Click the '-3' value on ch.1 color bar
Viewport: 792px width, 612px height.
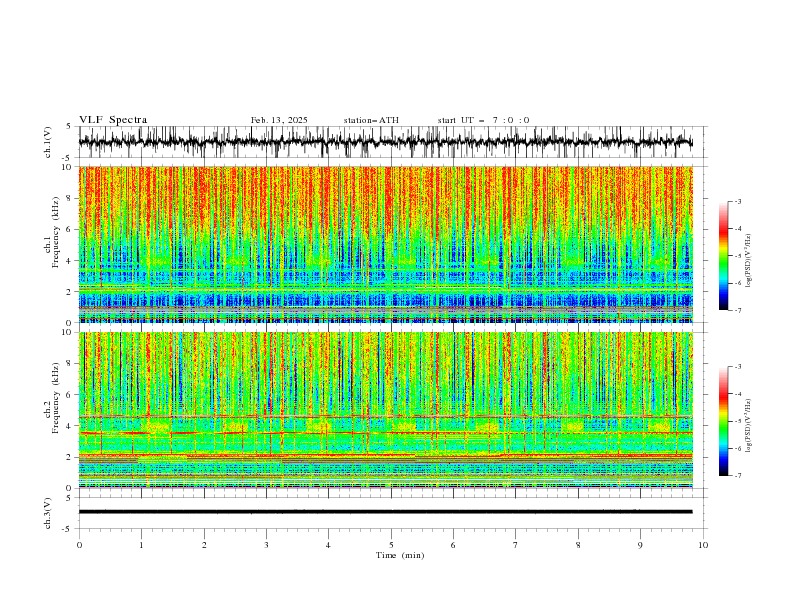[738, 201]
